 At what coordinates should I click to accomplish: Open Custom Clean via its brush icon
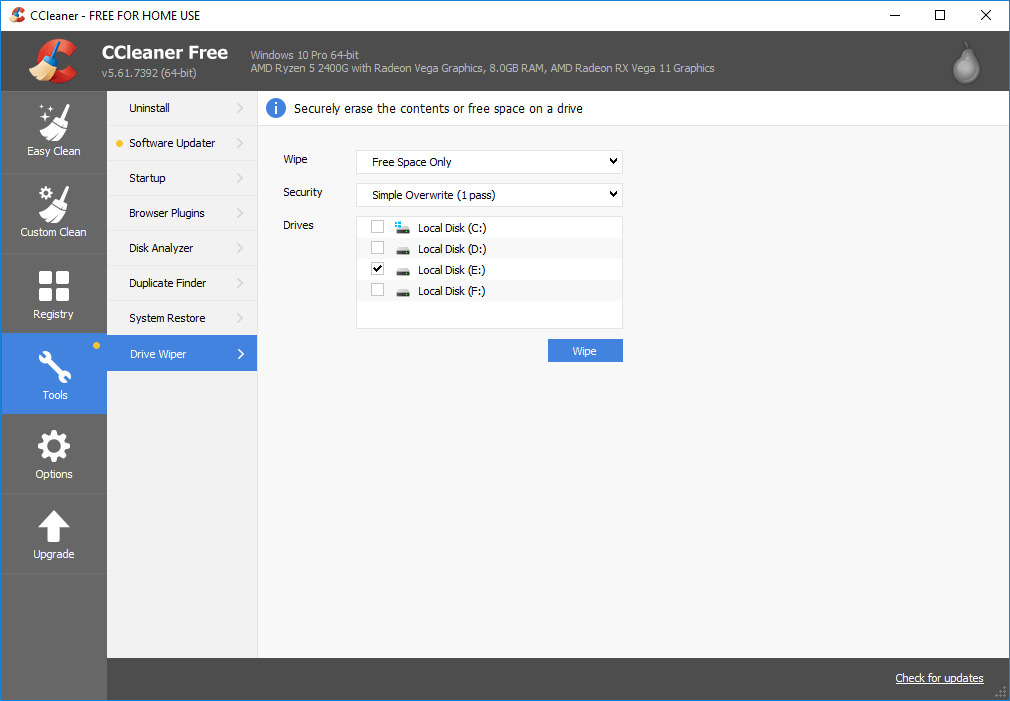pos(53,203)
